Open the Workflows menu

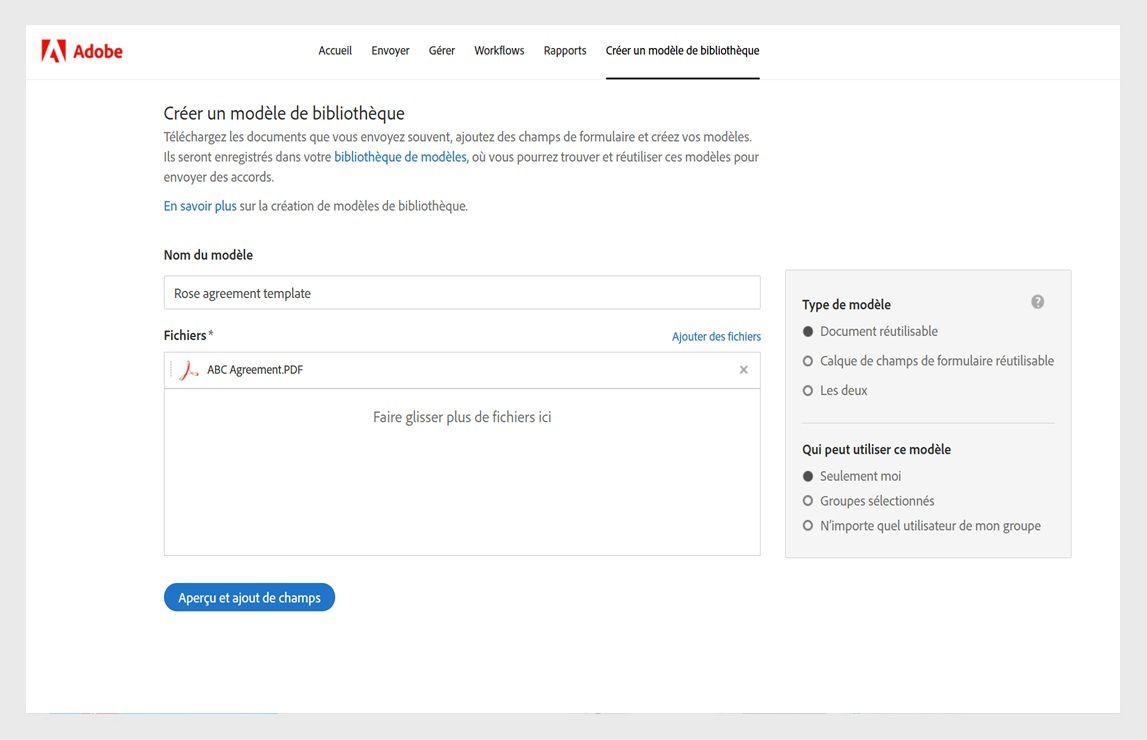(499, 50)
